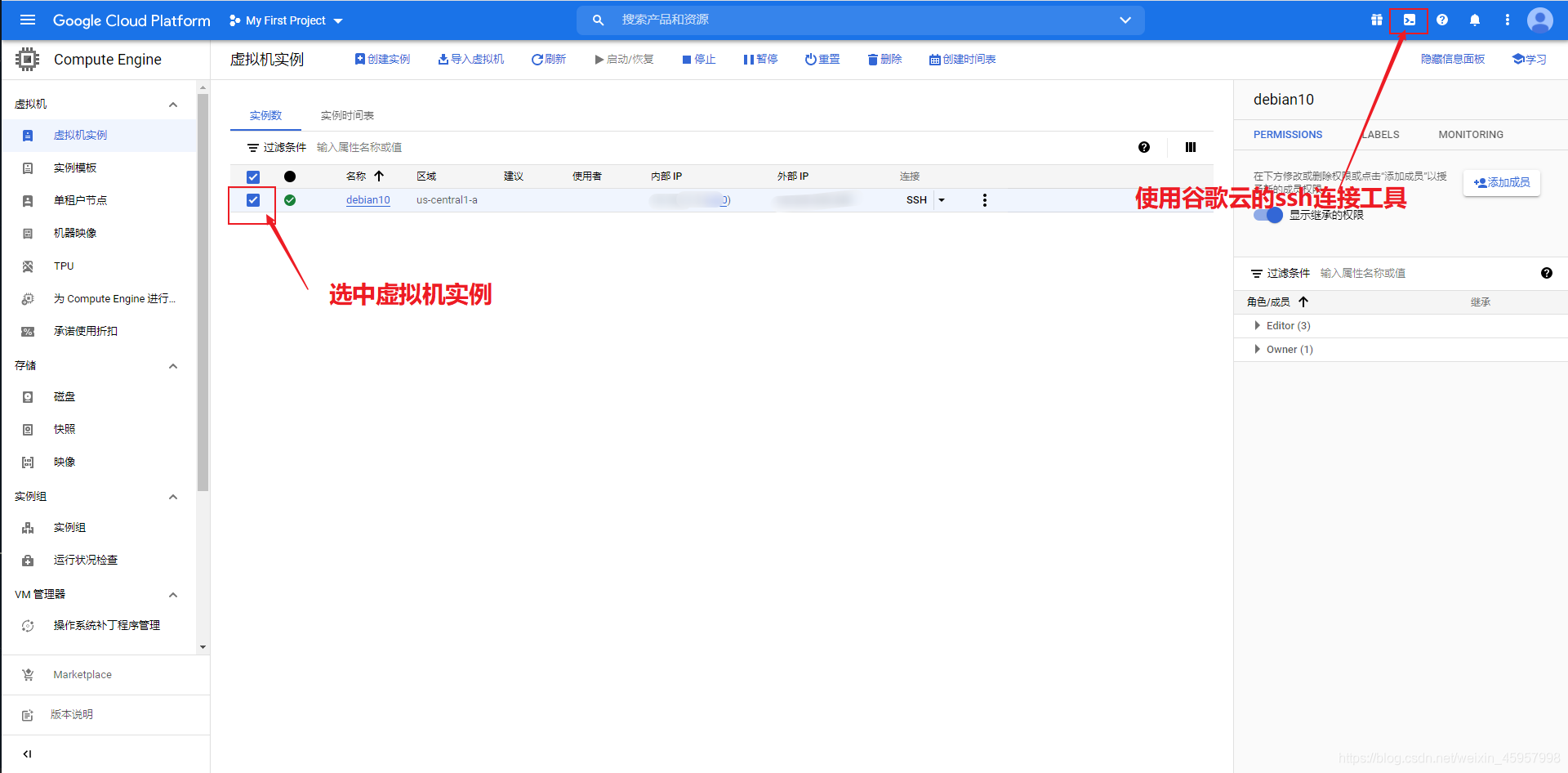Click the search magnifier icon
Screen dimensions: 1568x773
(599, 20)
